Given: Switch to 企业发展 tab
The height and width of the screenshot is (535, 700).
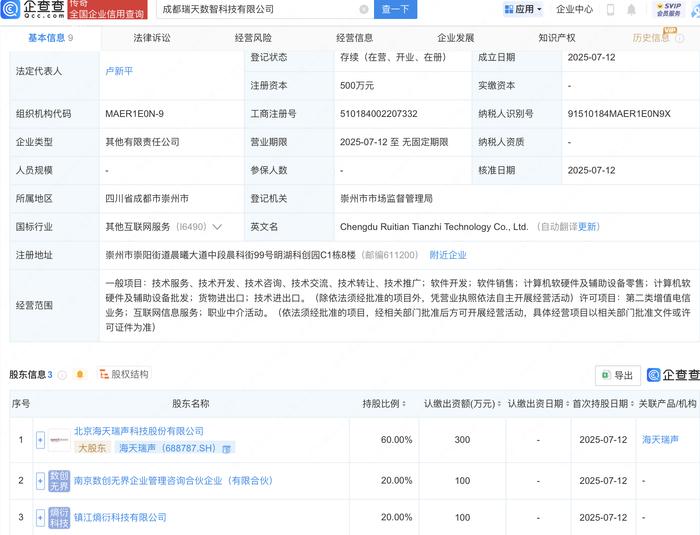Looking at the screenshot, I should 456,38.
